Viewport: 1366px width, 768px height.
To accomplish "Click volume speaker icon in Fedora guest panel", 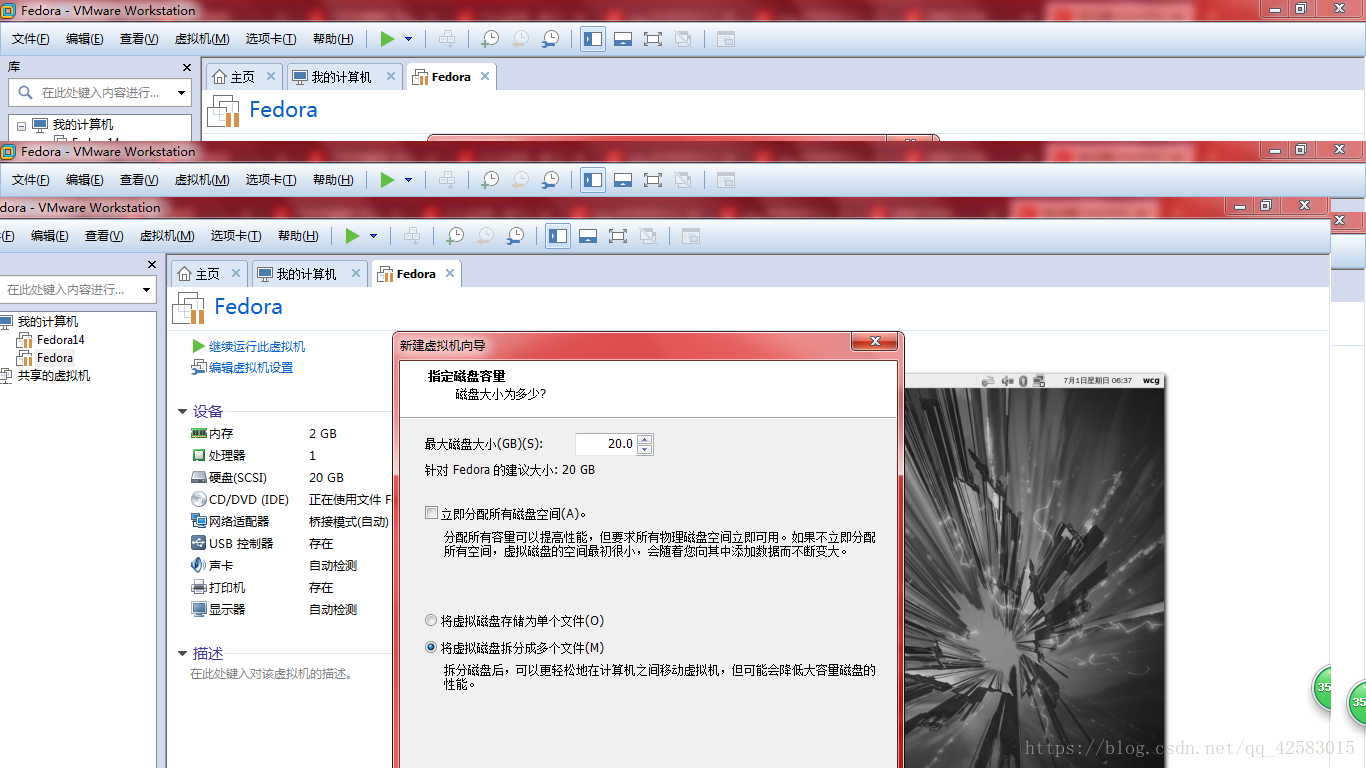I will (1008, 380).
